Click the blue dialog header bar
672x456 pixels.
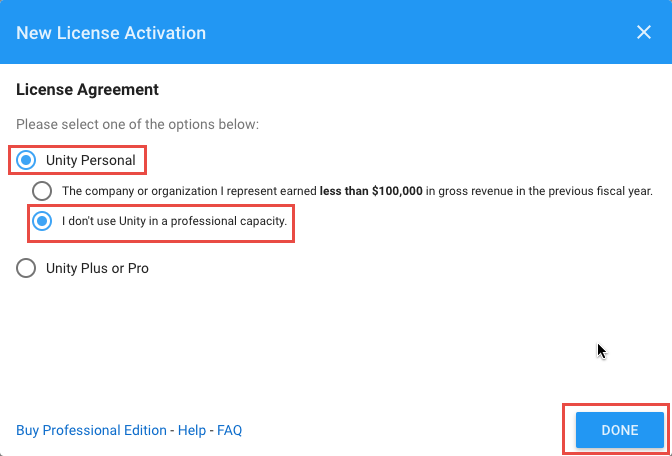click(336, 32)
